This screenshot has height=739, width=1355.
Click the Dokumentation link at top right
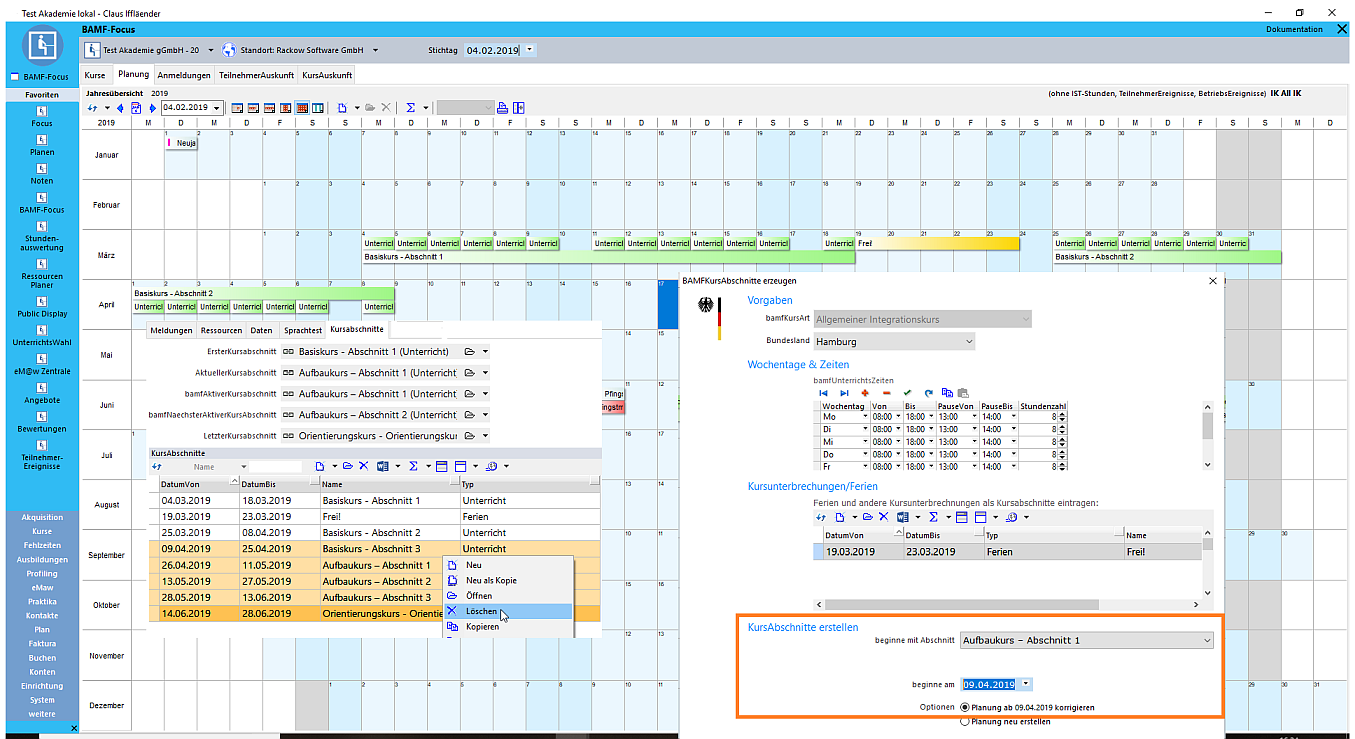[x=1293, y=30]
